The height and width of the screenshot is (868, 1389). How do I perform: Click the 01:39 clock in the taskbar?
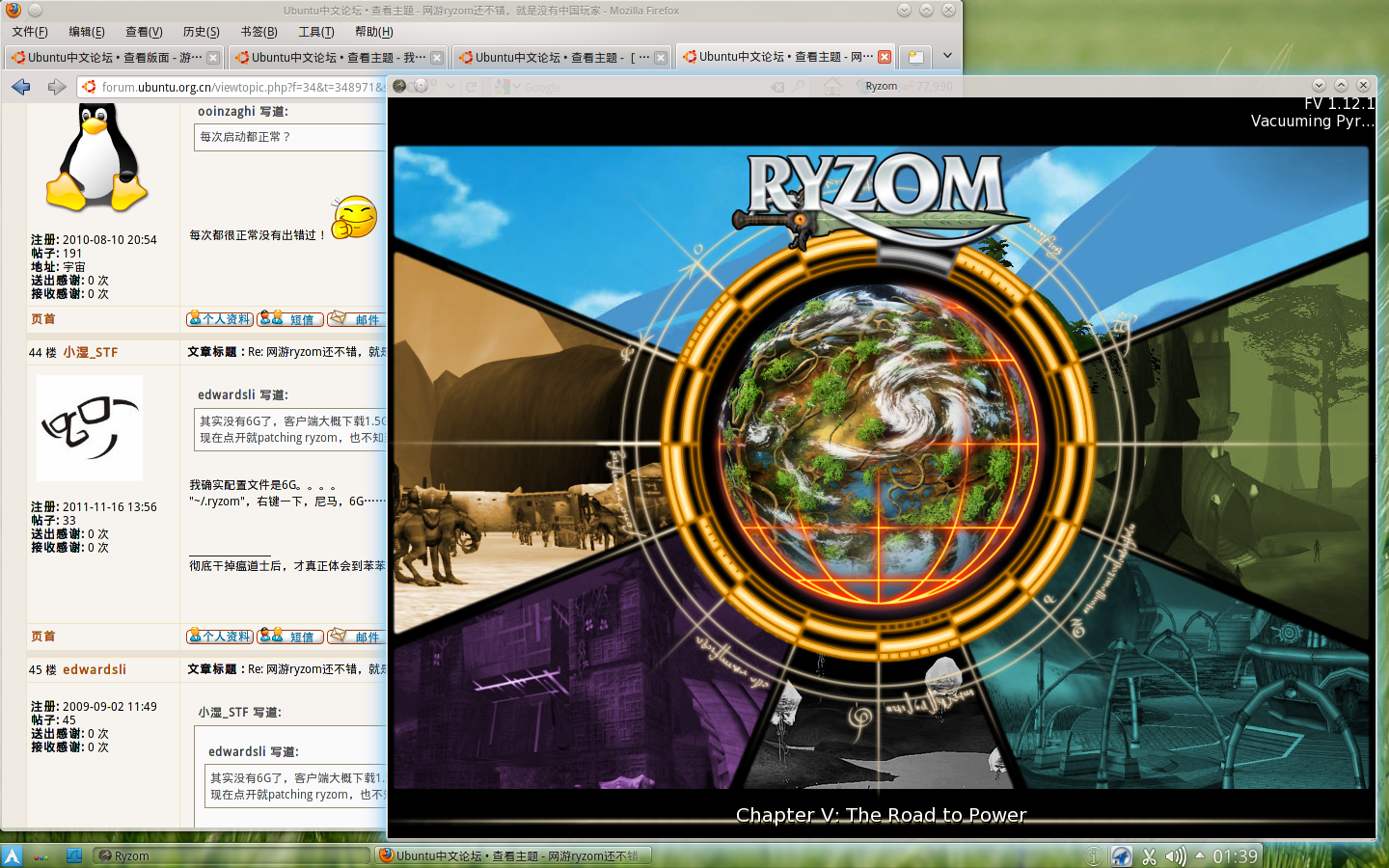click(x=1236, y=856)
